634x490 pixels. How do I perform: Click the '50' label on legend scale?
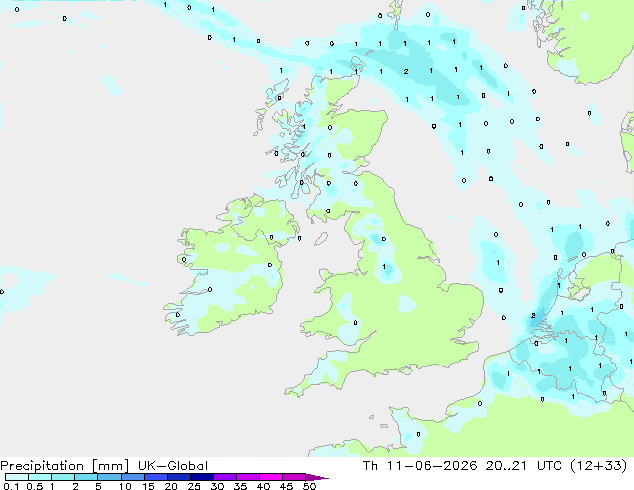(309, 486)
